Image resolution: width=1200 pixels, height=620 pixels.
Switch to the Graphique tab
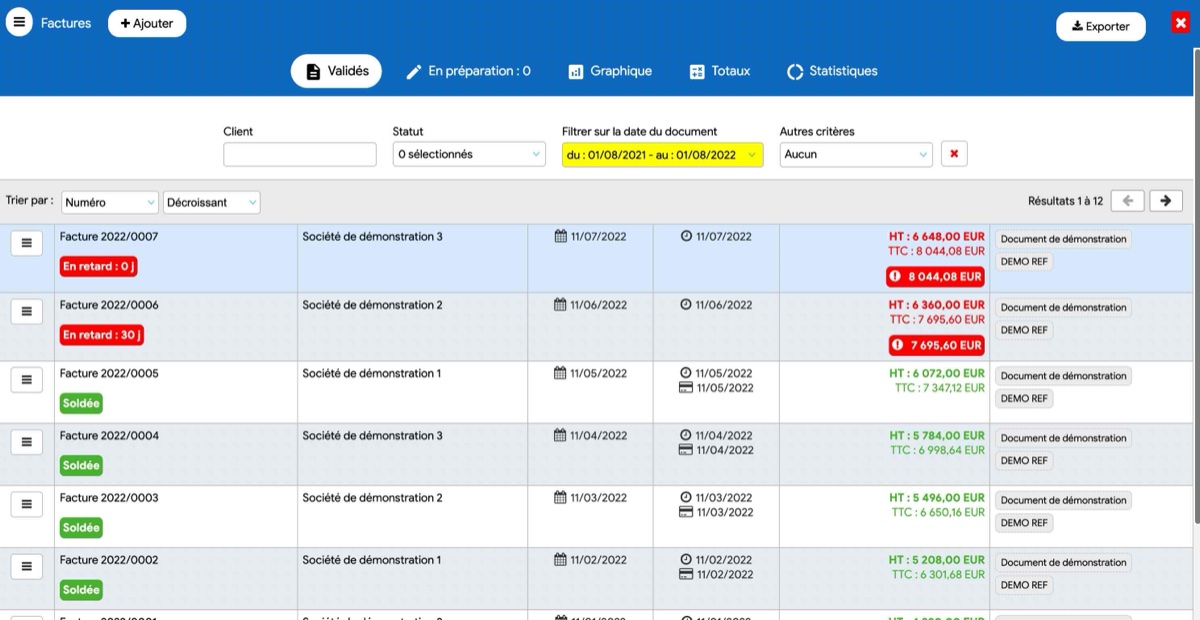[609, 71]
